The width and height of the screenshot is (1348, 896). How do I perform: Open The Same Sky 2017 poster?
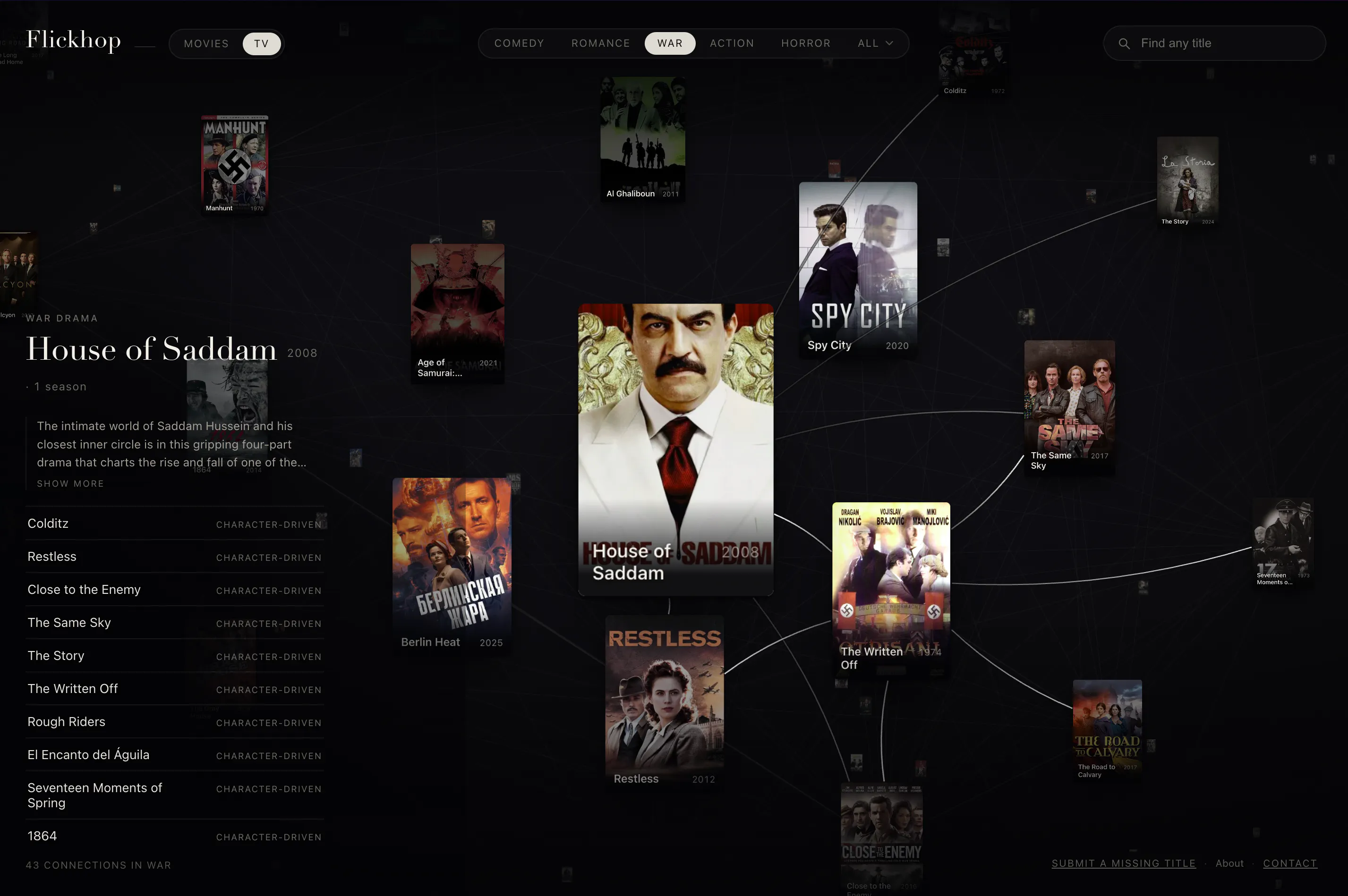[x=1069, y=407]
